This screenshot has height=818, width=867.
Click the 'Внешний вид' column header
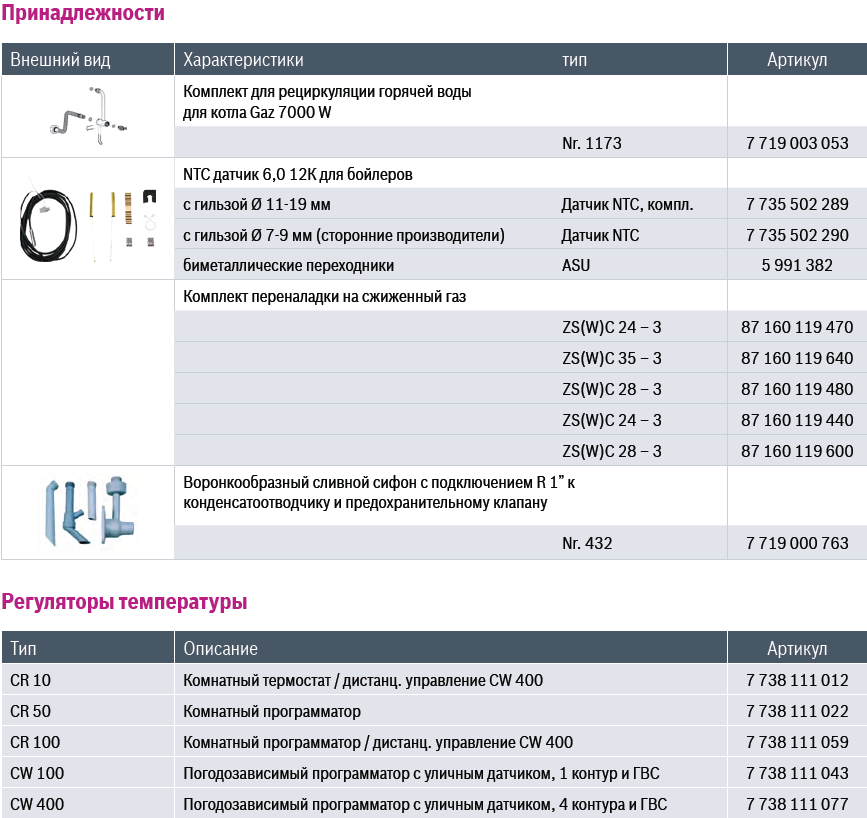pos(60,59)
